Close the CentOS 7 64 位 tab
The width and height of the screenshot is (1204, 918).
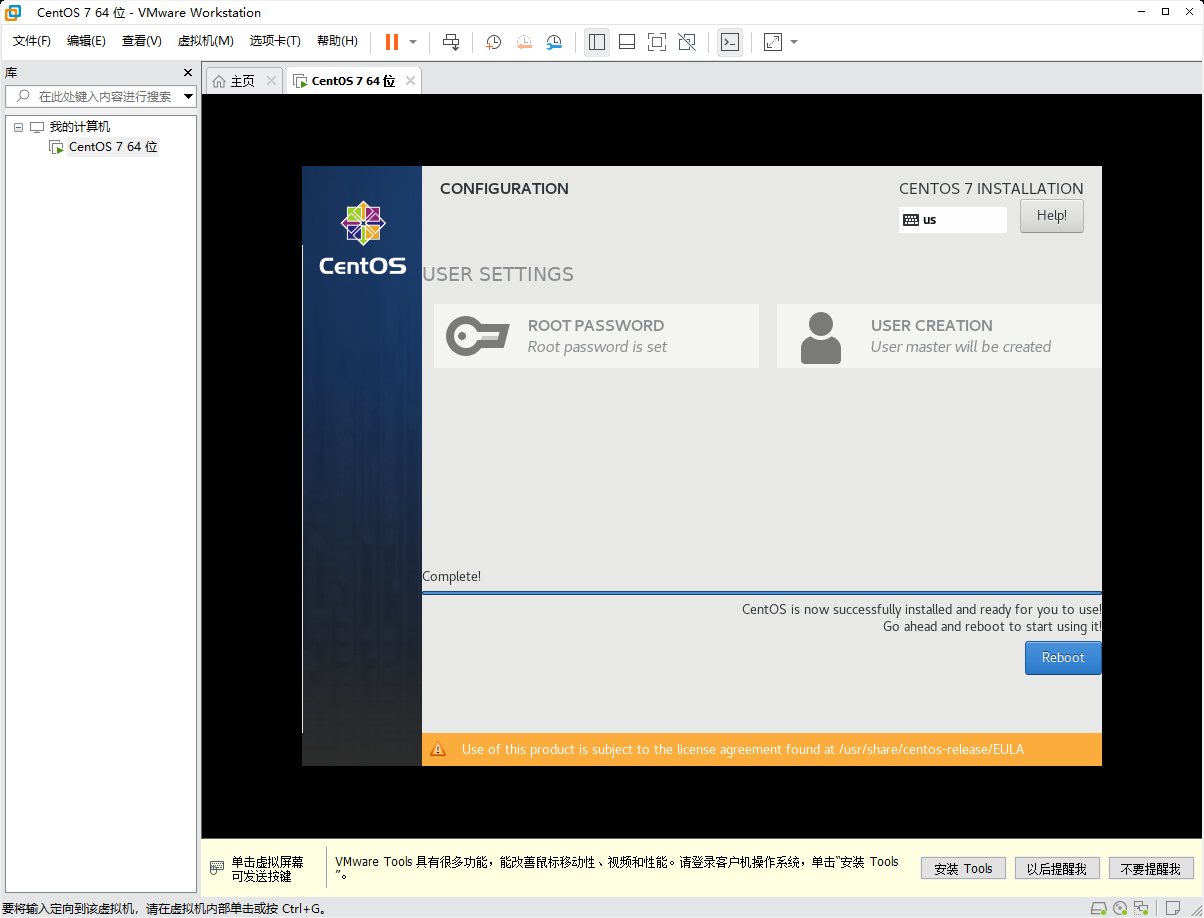409,81
